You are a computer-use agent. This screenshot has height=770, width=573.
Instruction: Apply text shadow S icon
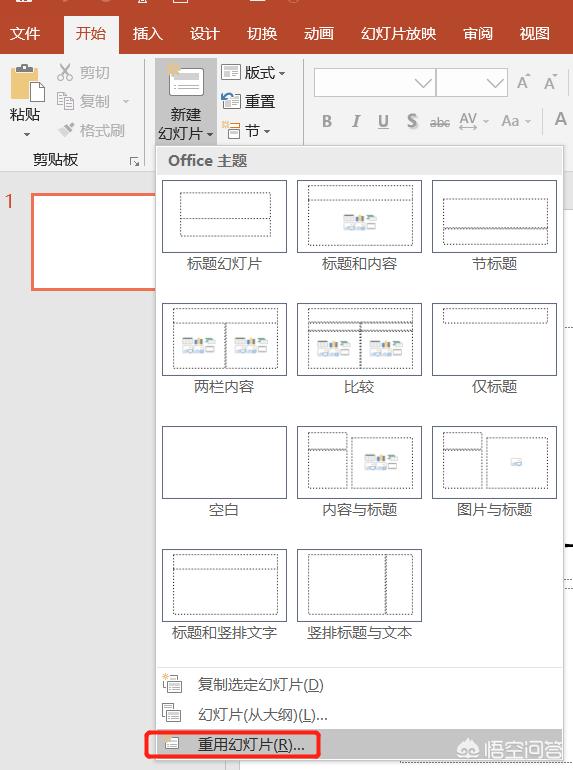coord(412,121)
